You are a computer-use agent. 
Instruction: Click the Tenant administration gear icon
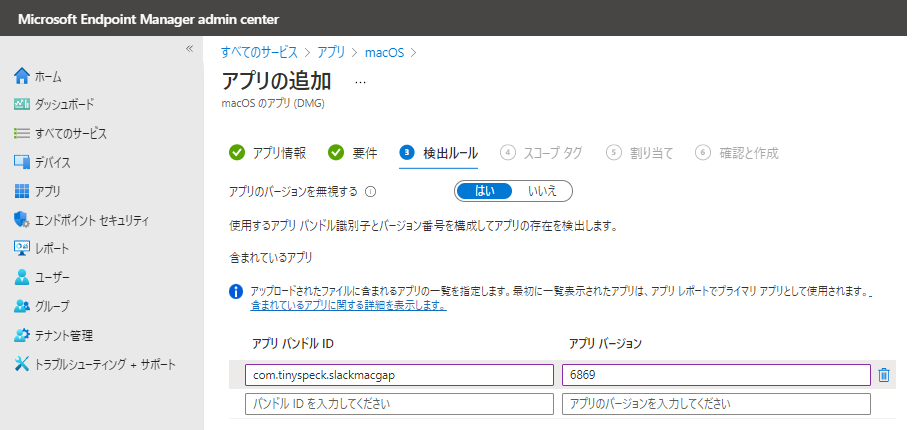(x=22, y=335)
